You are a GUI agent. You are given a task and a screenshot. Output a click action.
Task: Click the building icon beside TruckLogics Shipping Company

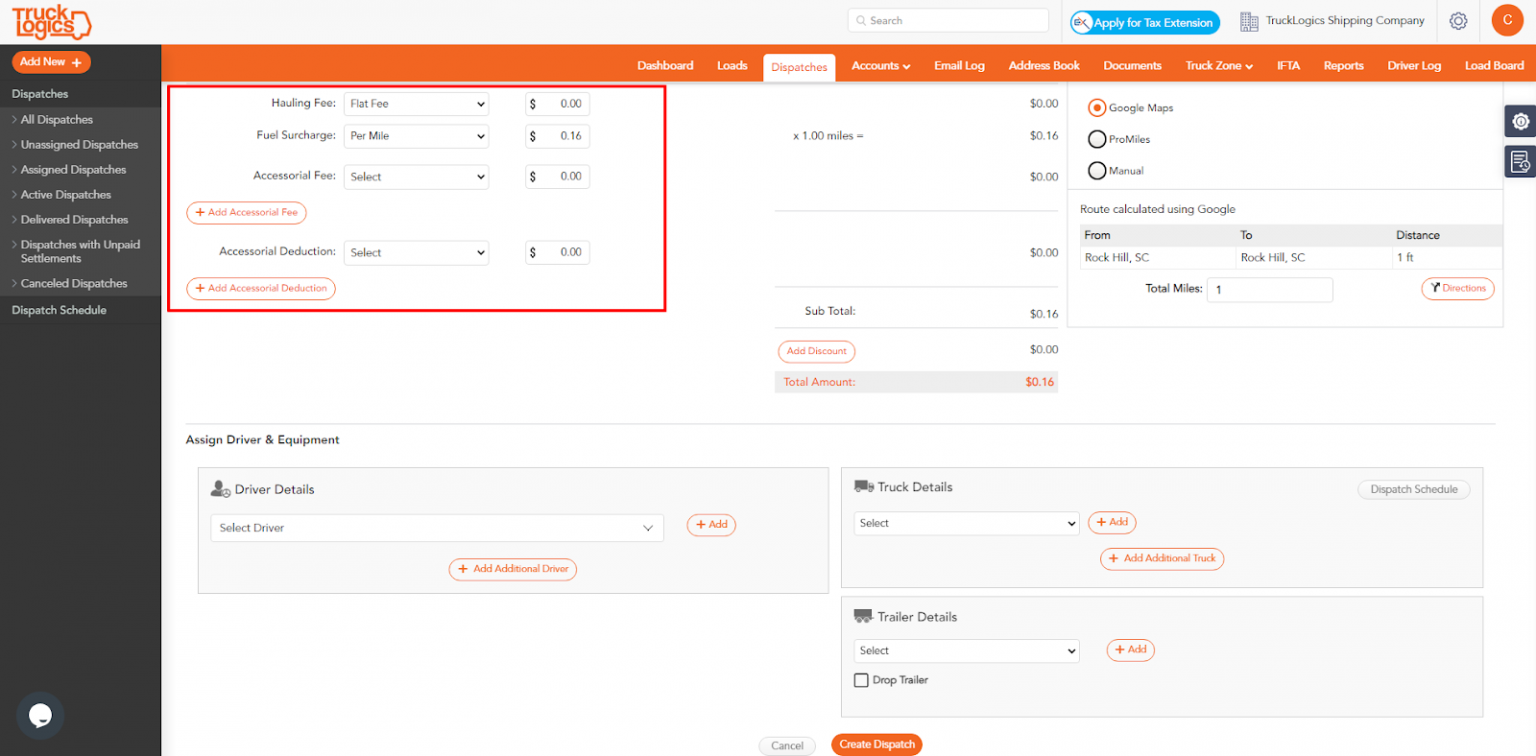pos(1248,20)
